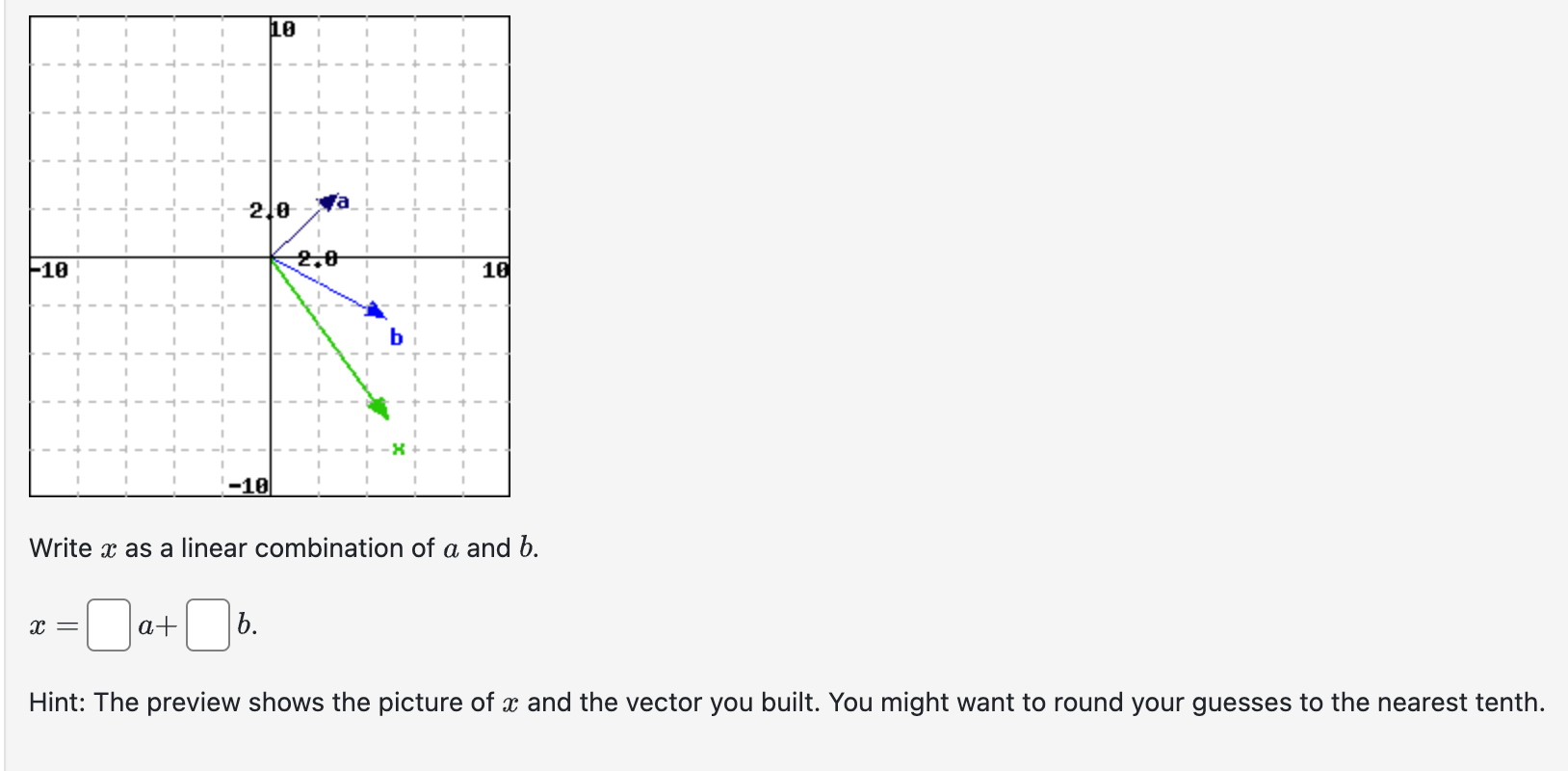Click the arrowhead of vector b
The image size is (1568, 771).
click(376, 310)
